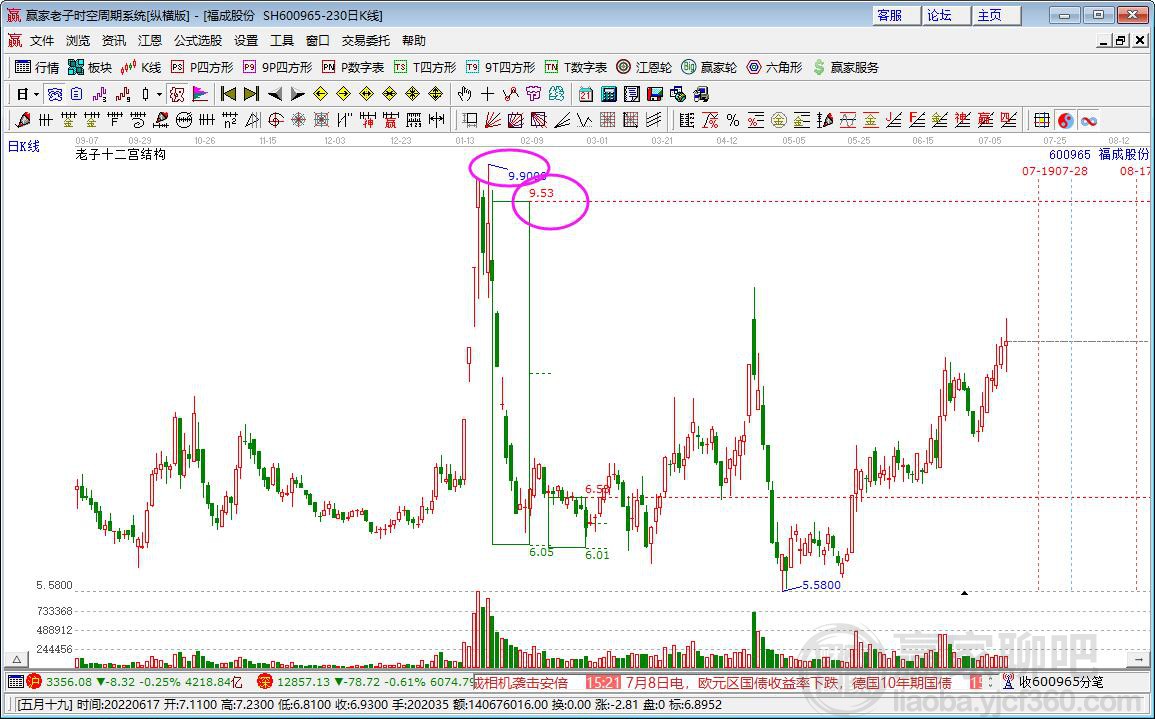Open the 板块 sectors view
Image resolution: width=1155 pixels, height=719 pixels.
[90, 68]
